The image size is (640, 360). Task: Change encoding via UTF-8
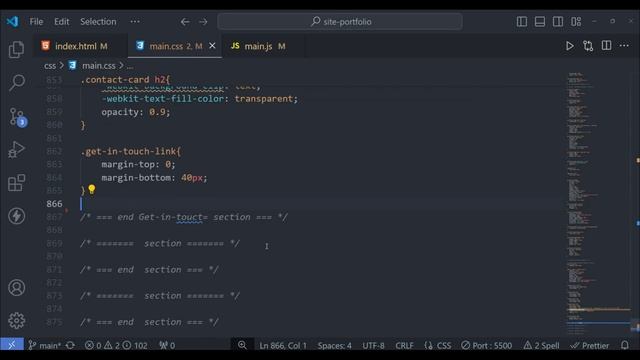[373, 345]
